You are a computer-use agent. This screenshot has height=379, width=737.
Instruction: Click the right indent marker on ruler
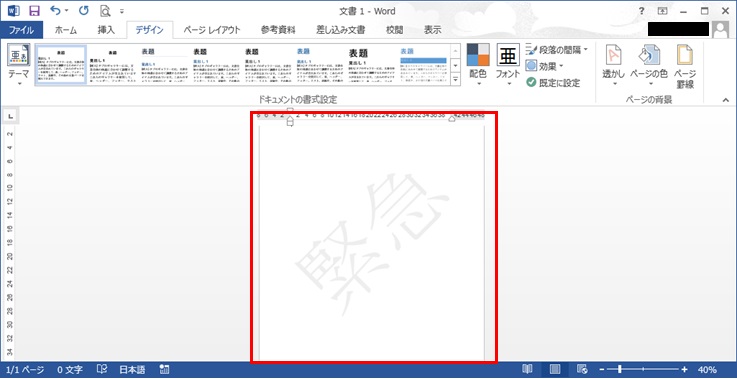click(452, 119)
